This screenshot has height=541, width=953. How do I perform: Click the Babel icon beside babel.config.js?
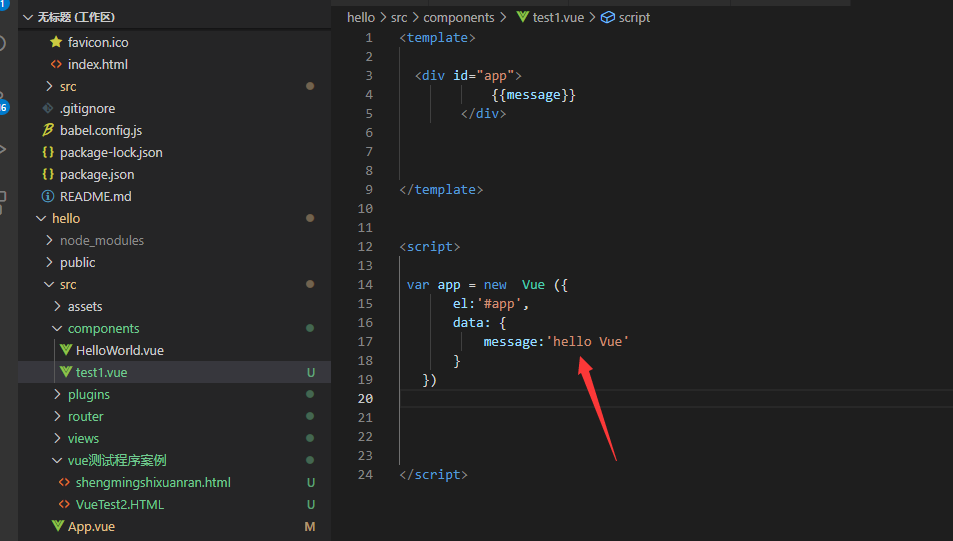pos(47,130)
